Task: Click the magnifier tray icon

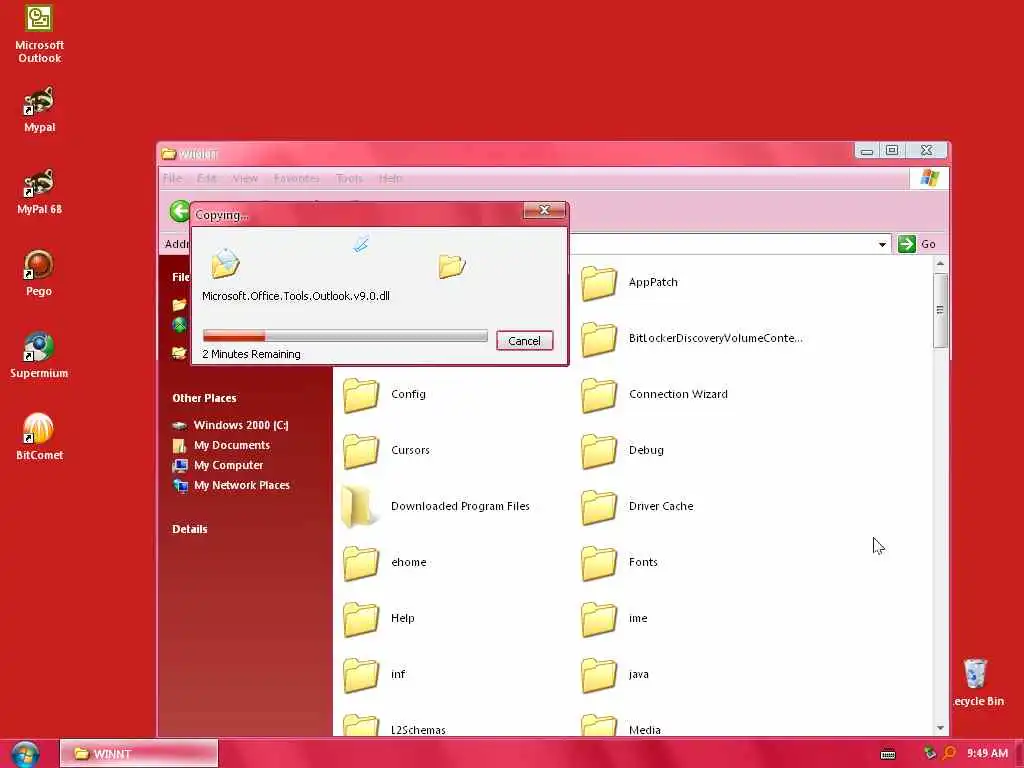Action: (x=950, y=753)
